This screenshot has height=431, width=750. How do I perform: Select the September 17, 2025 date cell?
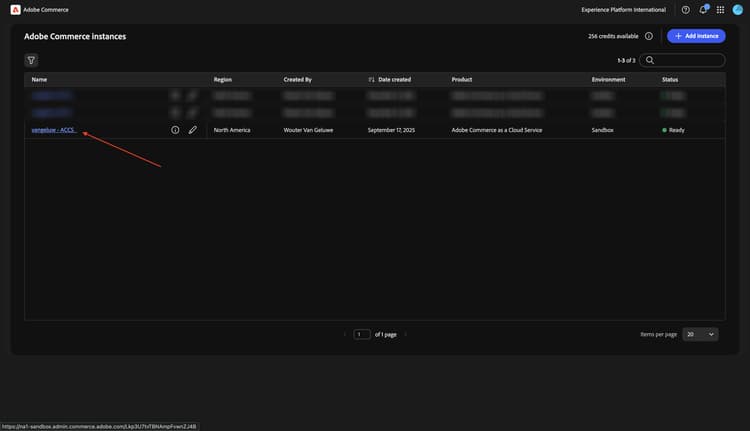(x=391, y=130)
